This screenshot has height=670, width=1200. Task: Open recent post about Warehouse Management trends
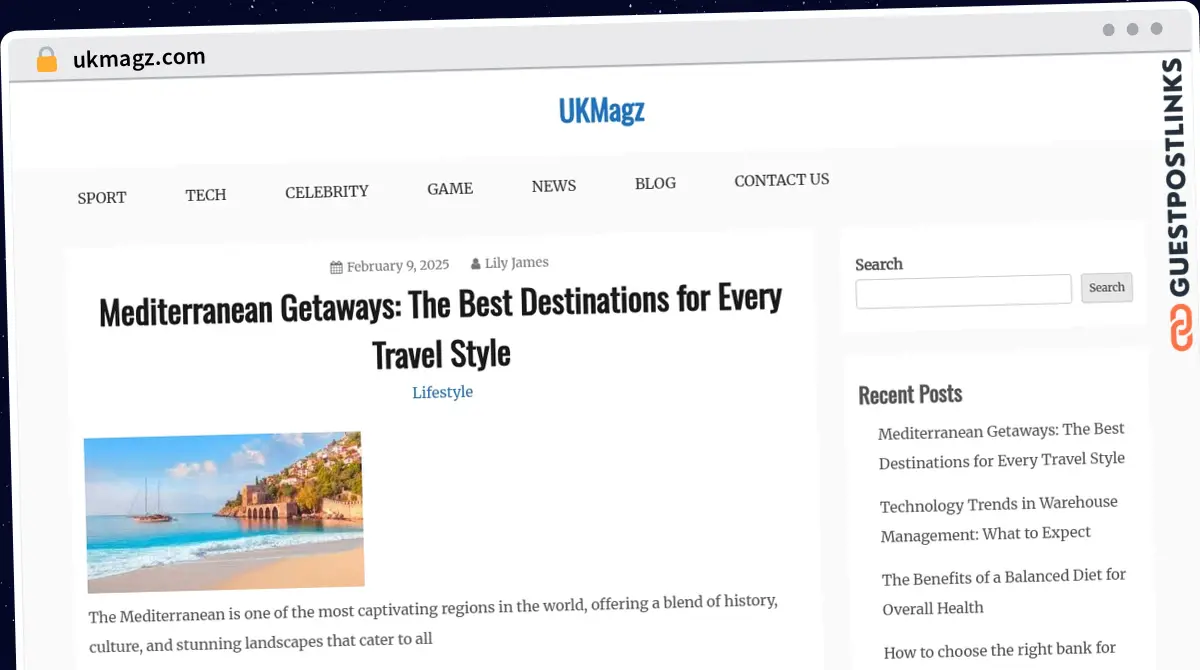coord(998,519)
